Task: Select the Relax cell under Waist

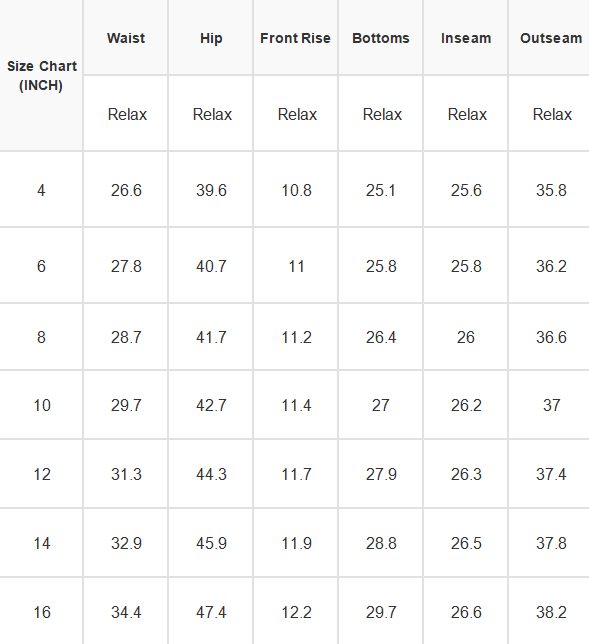Action: tap(127, 114)
